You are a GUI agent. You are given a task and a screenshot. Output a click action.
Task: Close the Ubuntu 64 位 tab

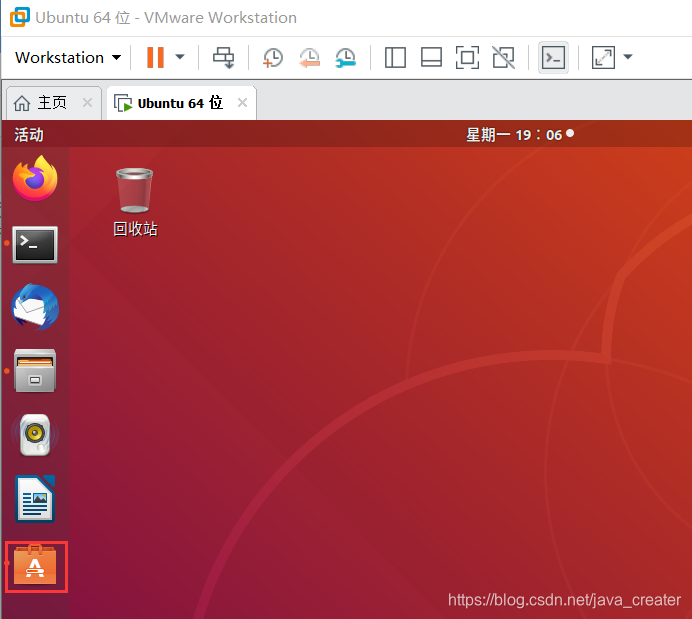tap(242, 103)
